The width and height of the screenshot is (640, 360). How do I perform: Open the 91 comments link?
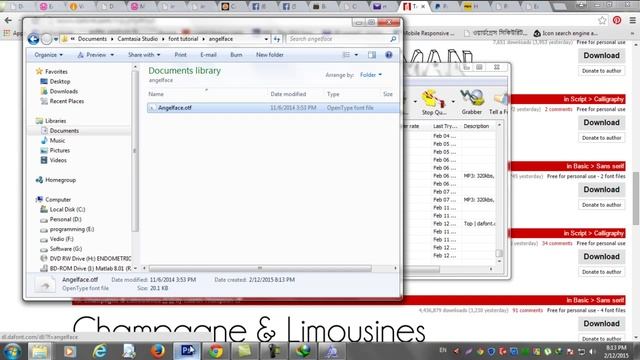(527, 310)
